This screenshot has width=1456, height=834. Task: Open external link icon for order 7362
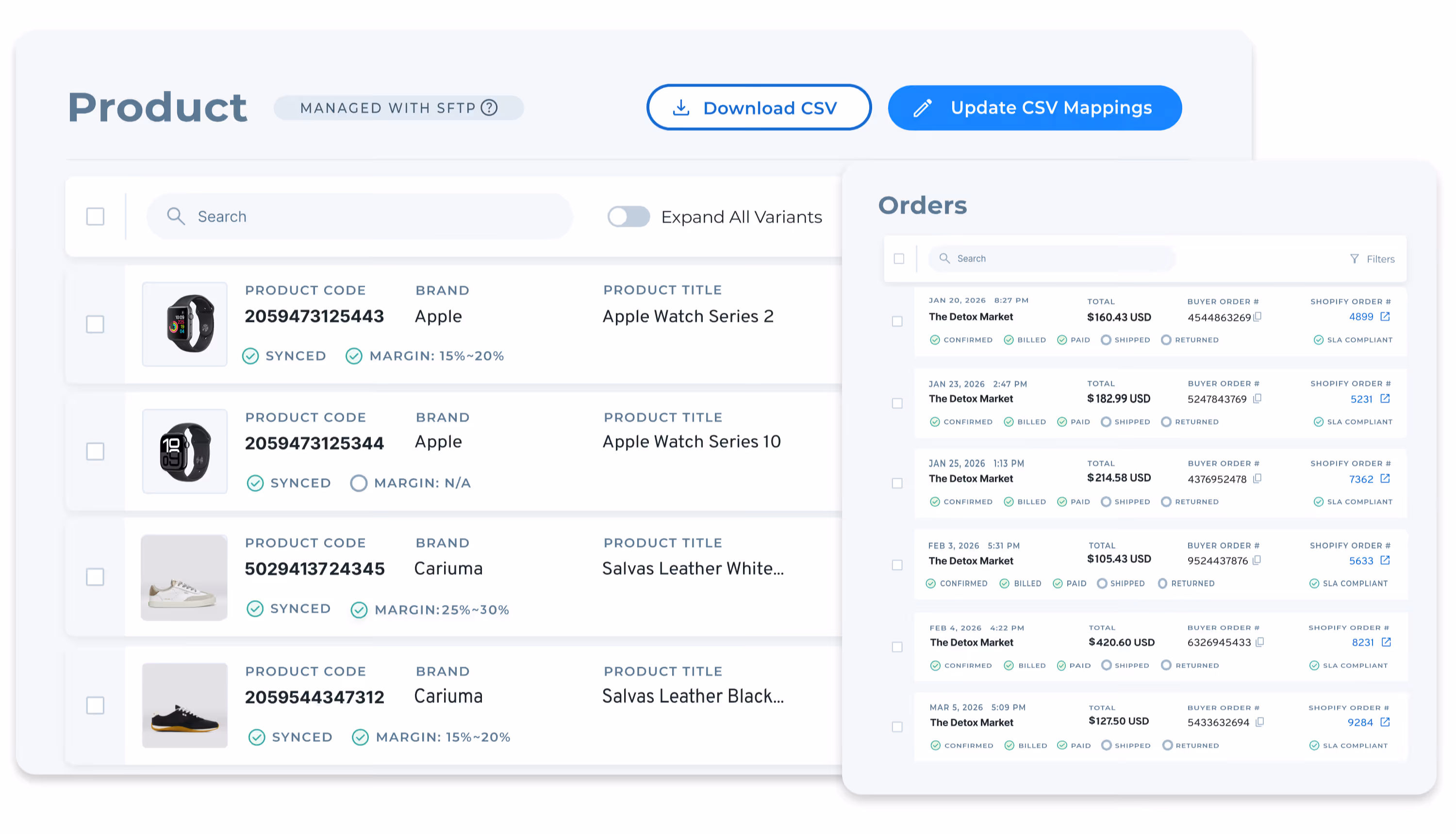tap(1385, 479)
